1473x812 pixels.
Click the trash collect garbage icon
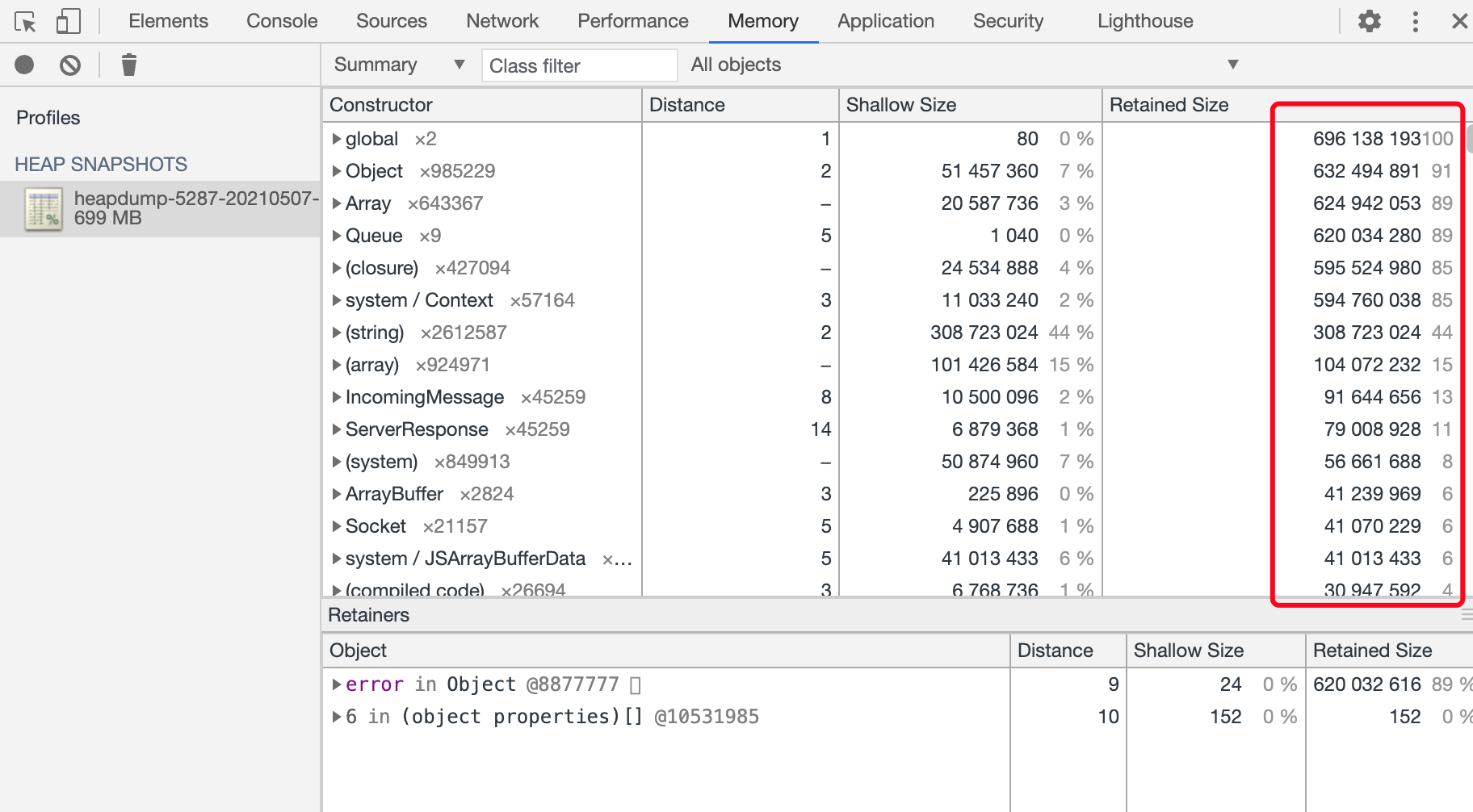129,65
